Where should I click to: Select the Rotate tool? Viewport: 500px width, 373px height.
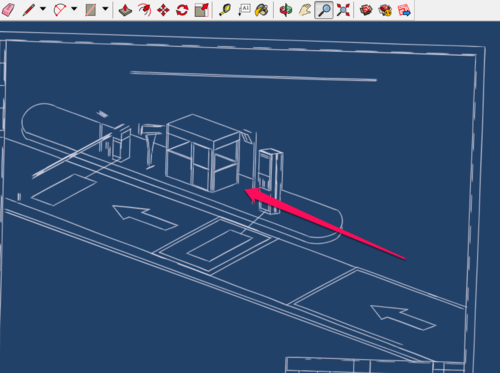[x=182, y=10]
